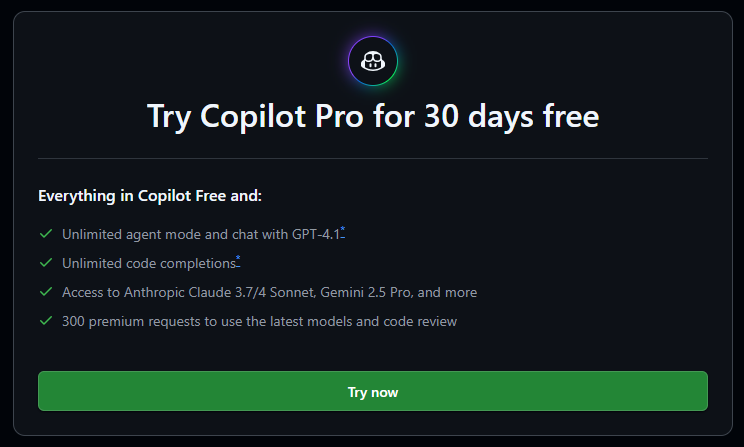The height and width of the screenshot is (447, 744).
Task: Click the checkmark beside Unlimited agent mode
Action: (46, 233)
